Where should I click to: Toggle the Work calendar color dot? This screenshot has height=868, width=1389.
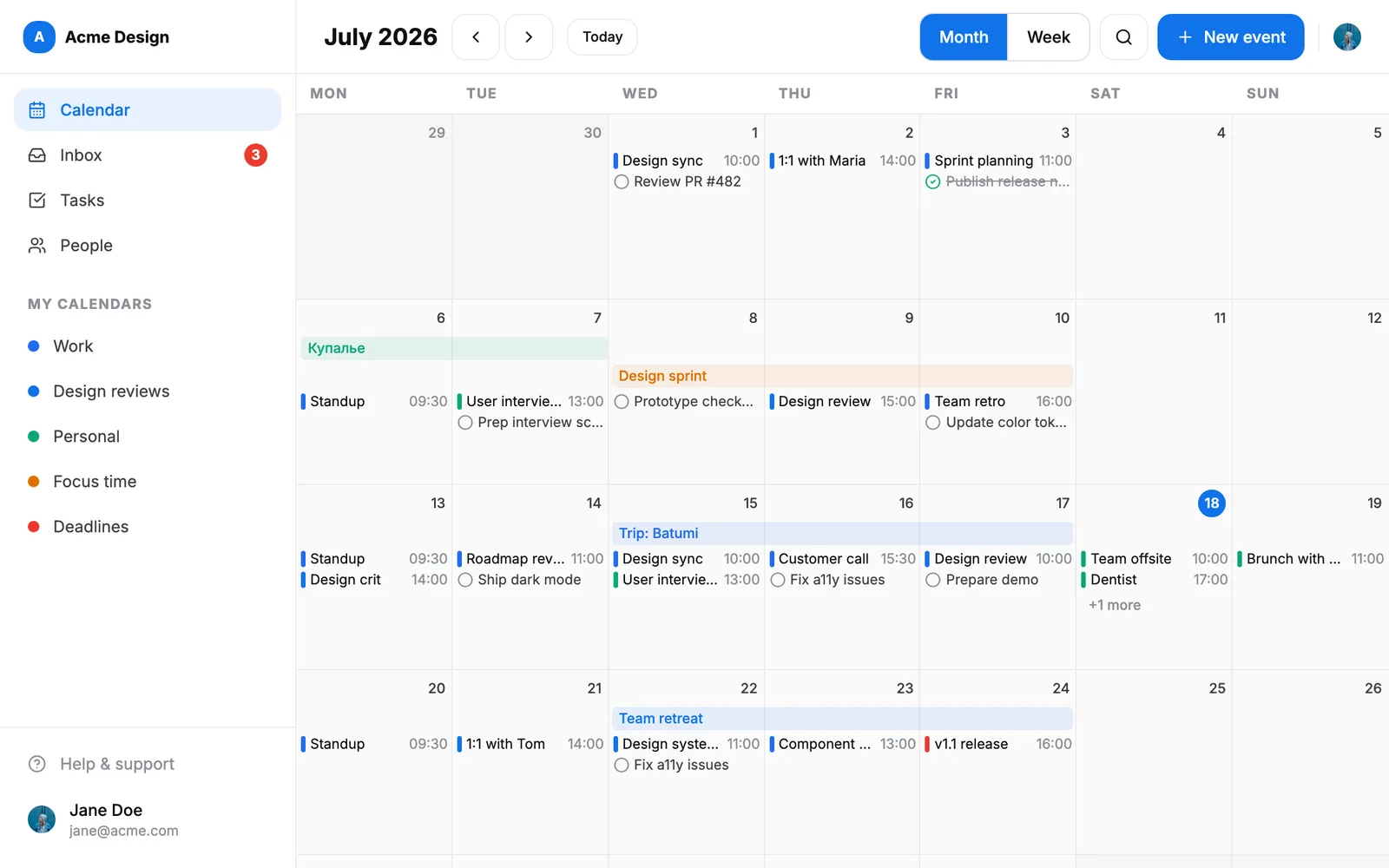(x=34, y=346)
